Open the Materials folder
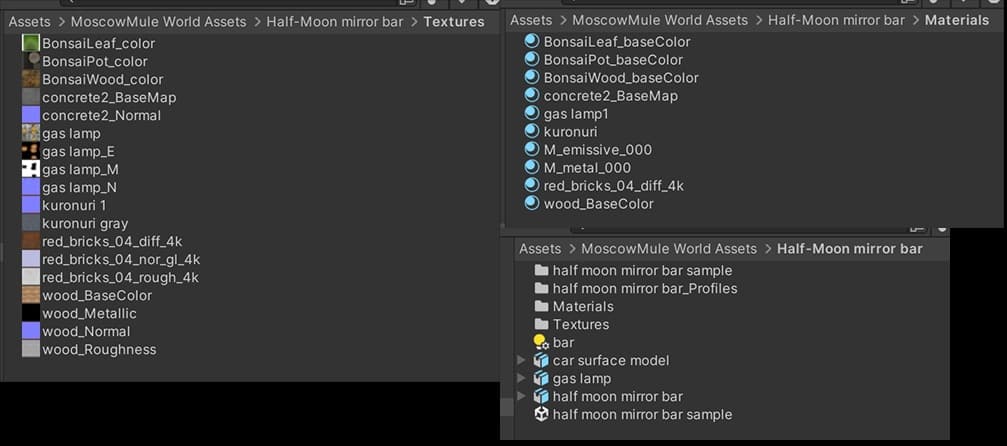This screenshot has height=446, width=1007. (x=582, y=306)
